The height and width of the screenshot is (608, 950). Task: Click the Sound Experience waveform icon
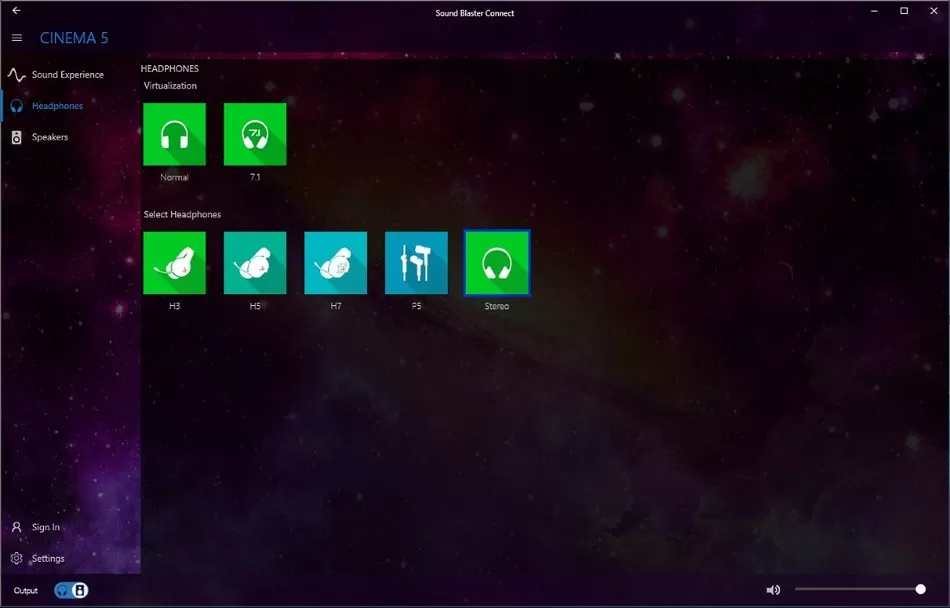coord(16,74)
